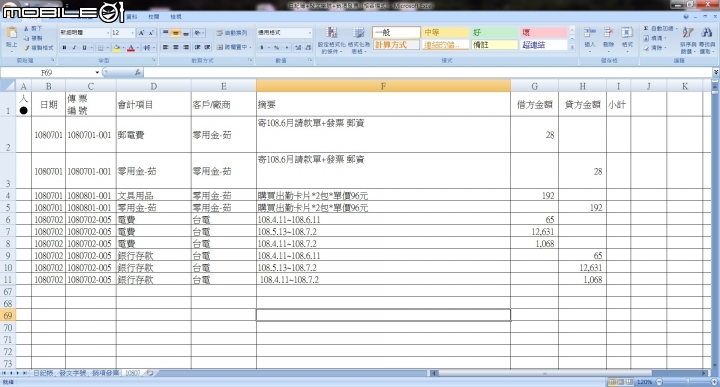Image resolution: width=720 pixels, height=387 pixels.
Task: Apply the 壞 (Bad) cell style
Action: [544, 33]
